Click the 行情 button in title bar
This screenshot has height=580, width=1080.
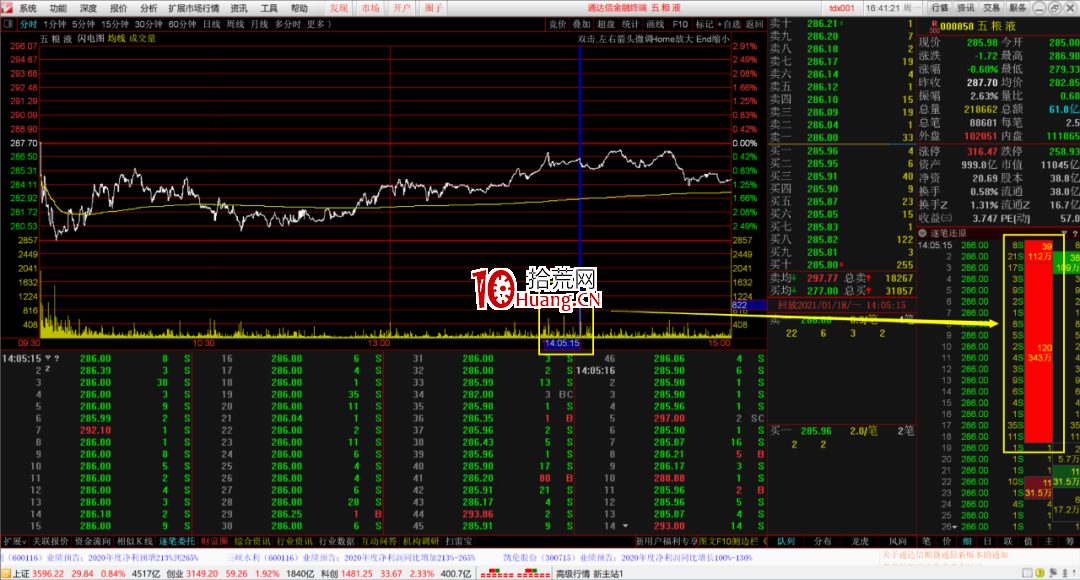click(939, 8)
